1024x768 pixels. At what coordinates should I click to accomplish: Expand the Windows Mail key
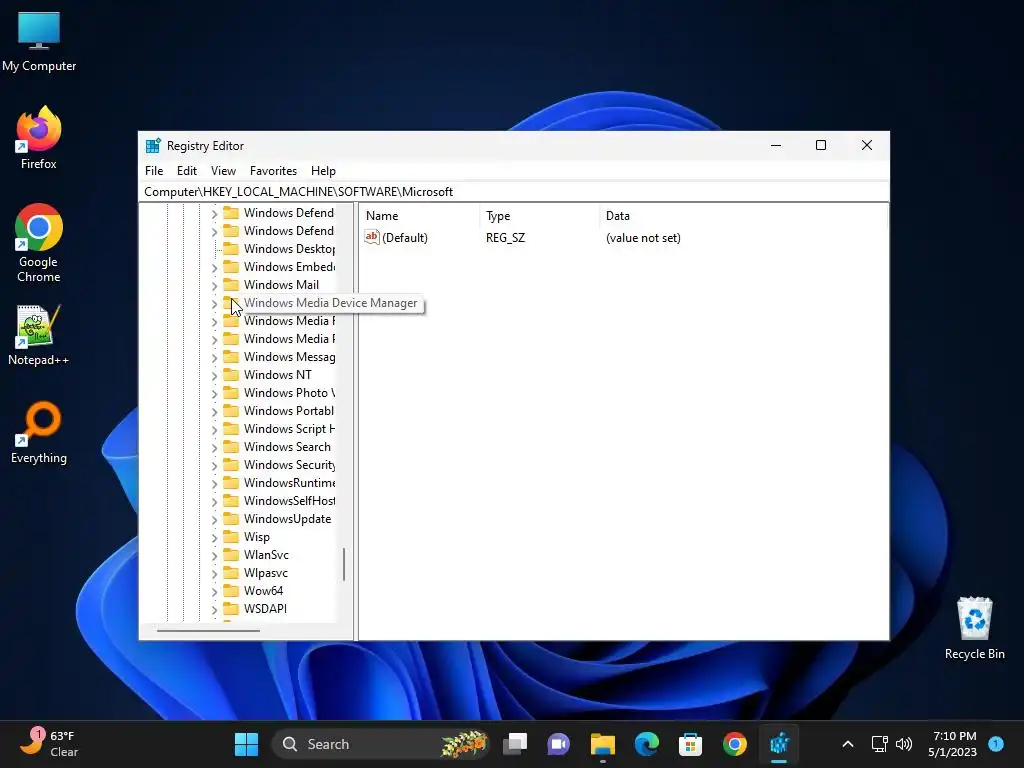click(x=214, y=285)
